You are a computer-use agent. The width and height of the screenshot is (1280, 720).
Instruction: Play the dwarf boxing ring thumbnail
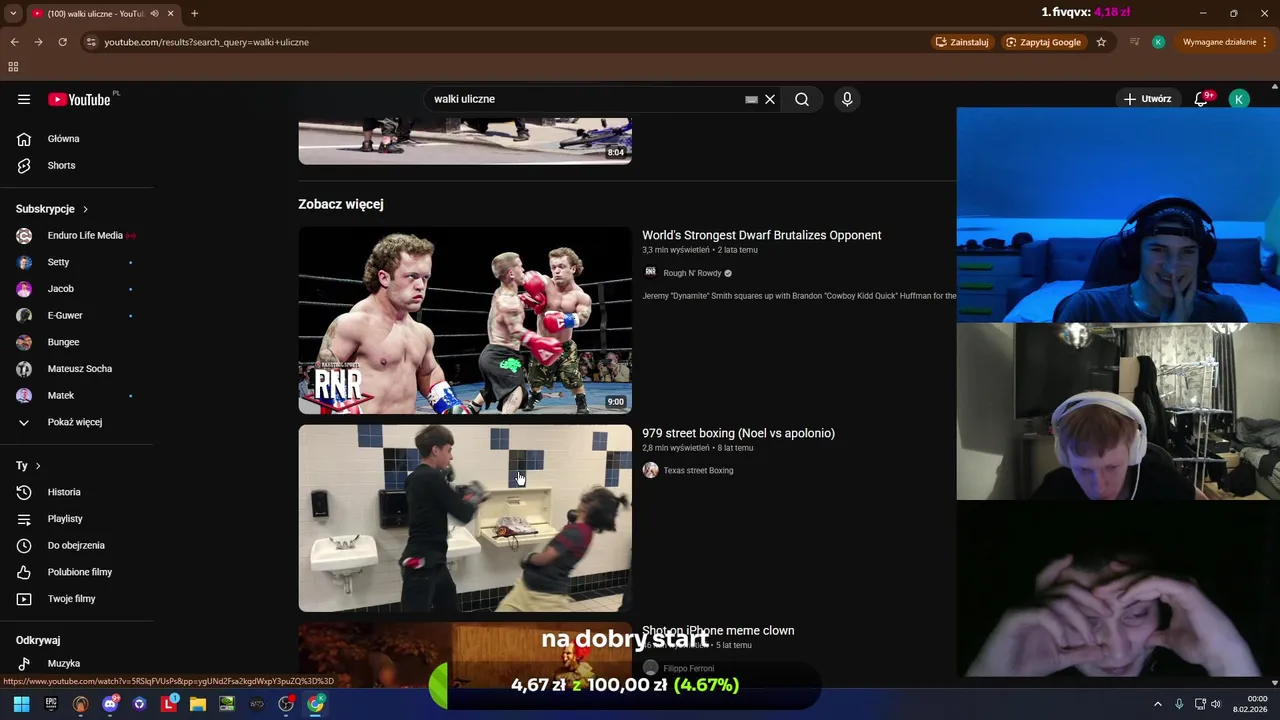[x=465, y=320]
